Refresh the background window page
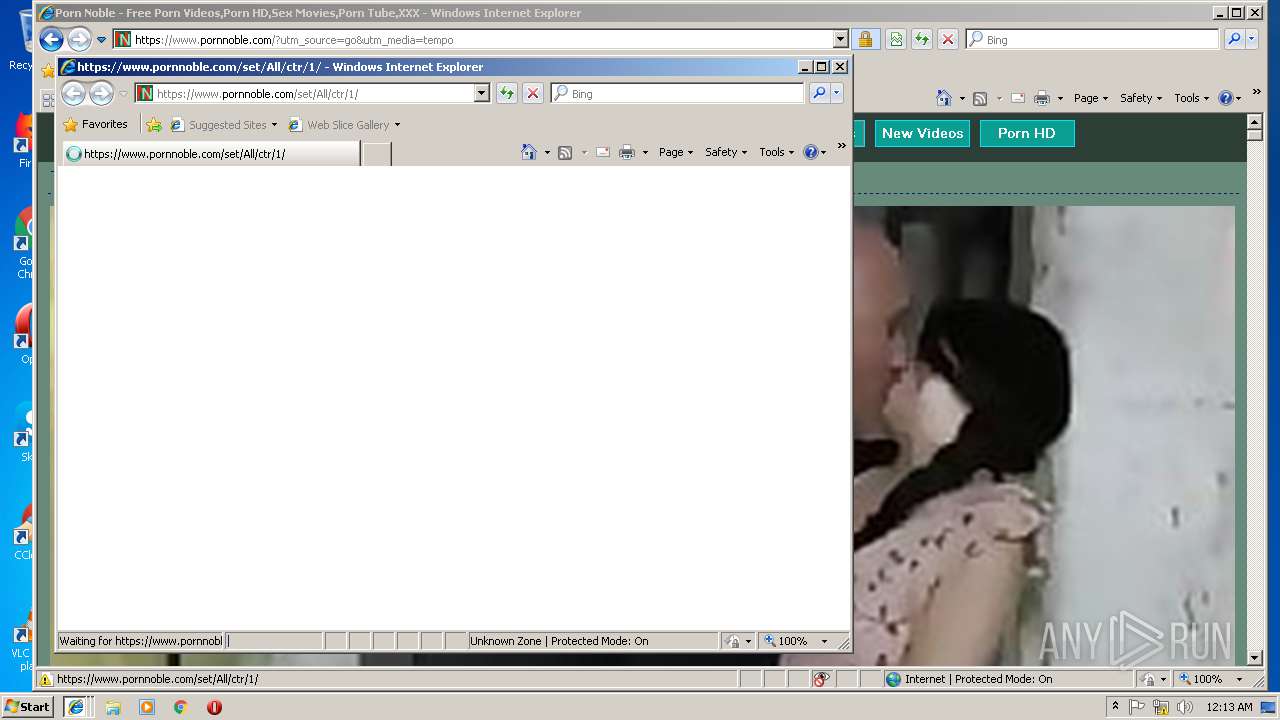This screenshot has width=1280, height=720. [922, 40]
